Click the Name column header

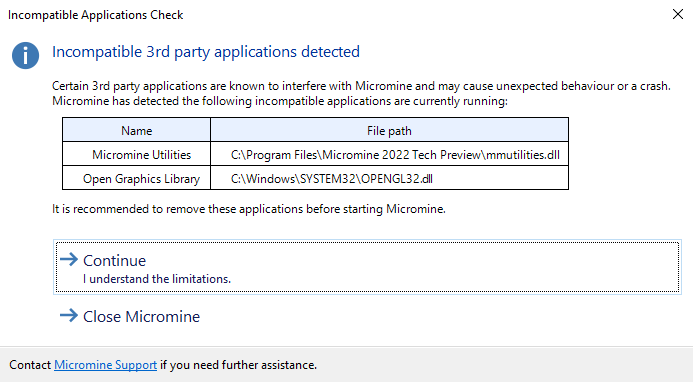pos(137,130)
